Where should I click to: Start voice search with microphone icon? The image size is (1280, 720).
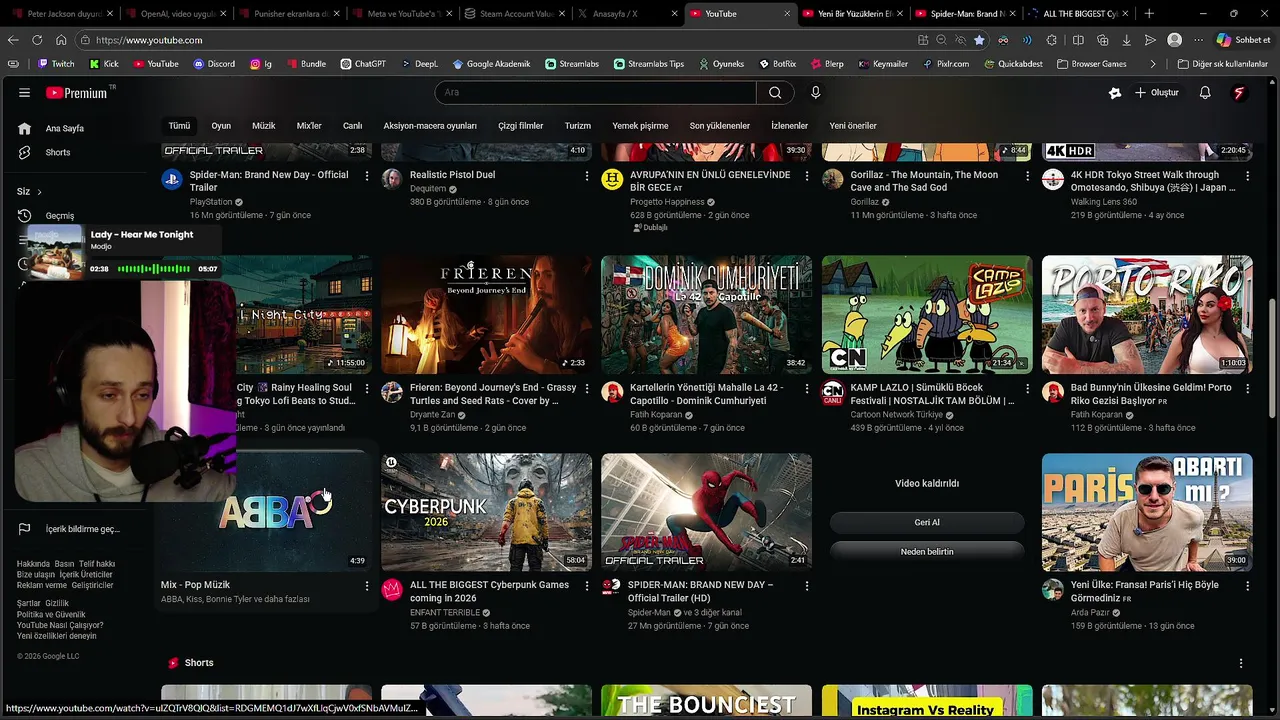click(815, 92)
